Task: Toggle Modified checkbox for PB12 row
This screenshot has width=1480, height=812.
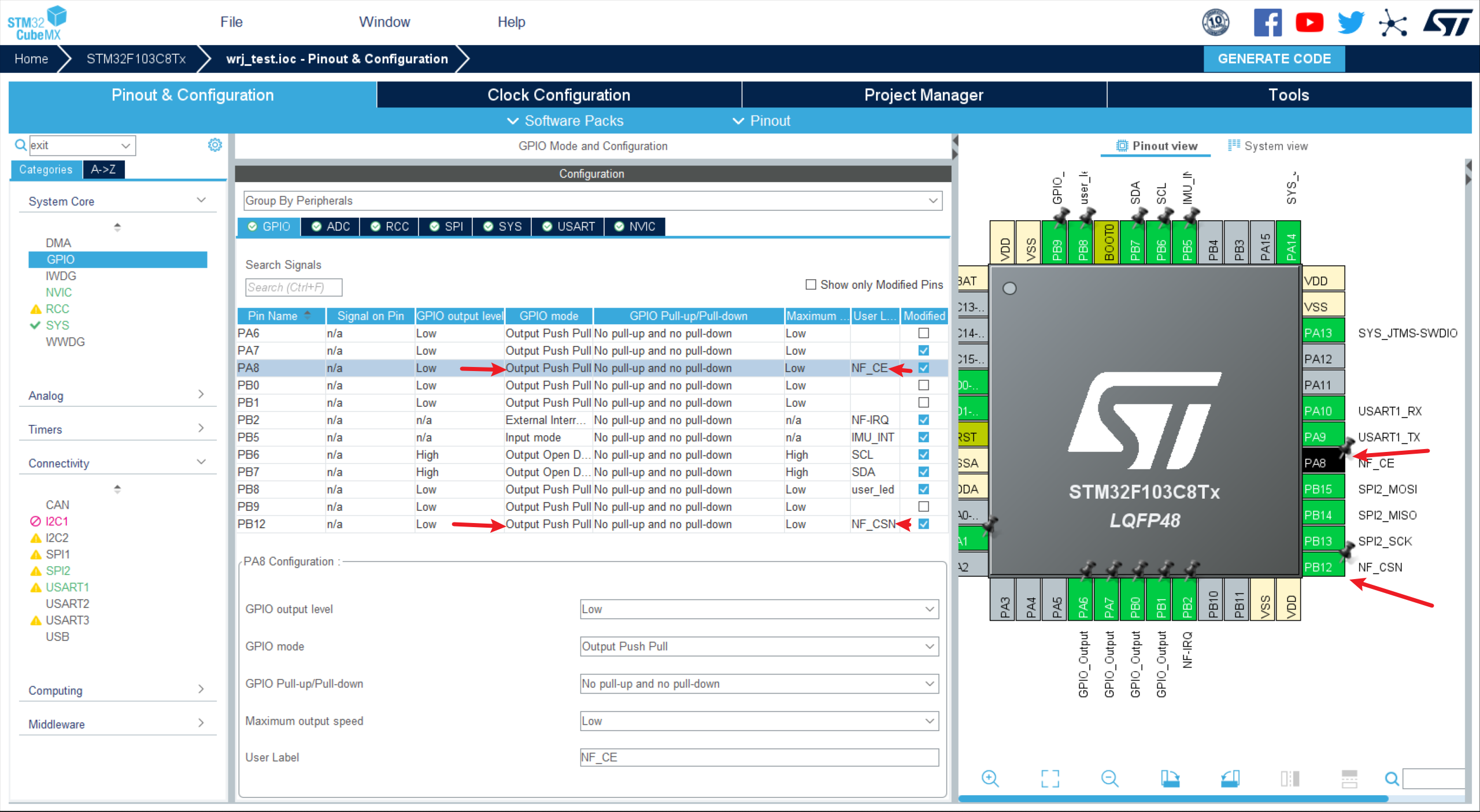Action: [924, 524]
